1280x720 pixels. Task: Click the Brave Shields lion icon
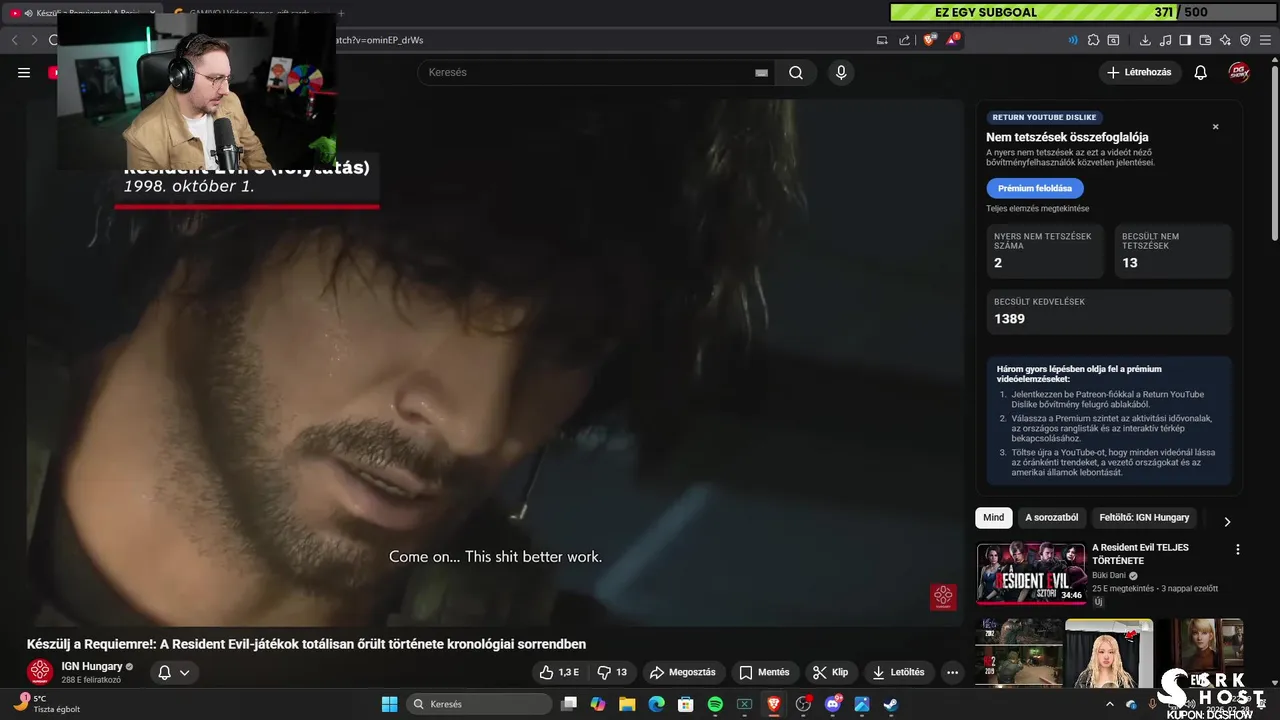[x=929, y=40]
